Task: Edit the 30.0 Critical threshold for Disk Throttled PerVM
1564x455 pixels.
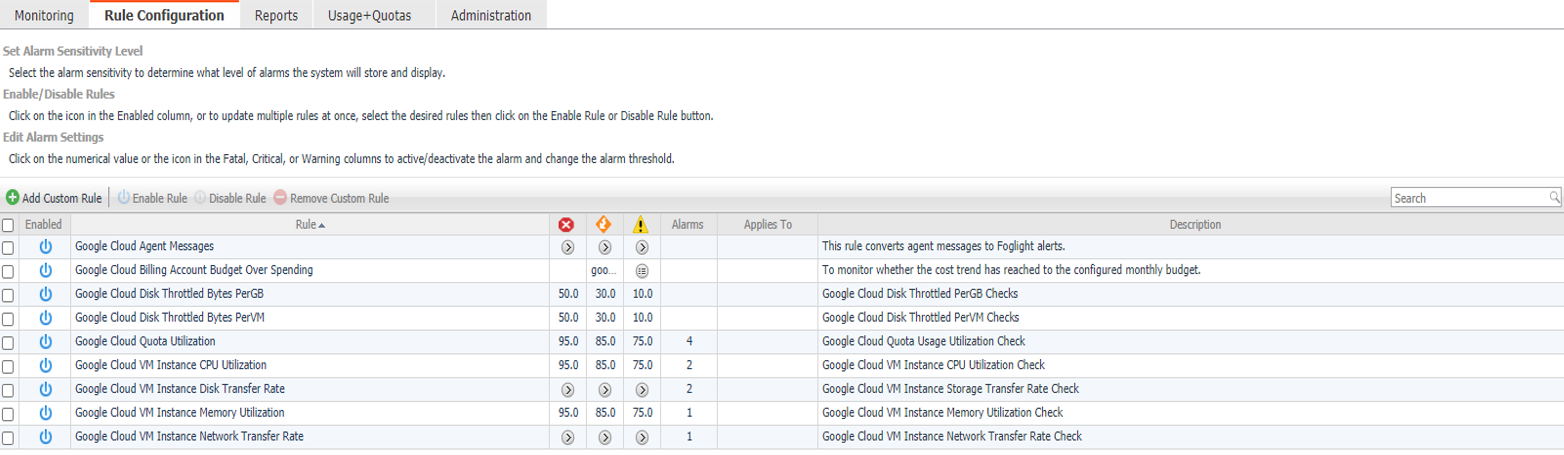Action: pyautogui.click(x=605, y=318)
